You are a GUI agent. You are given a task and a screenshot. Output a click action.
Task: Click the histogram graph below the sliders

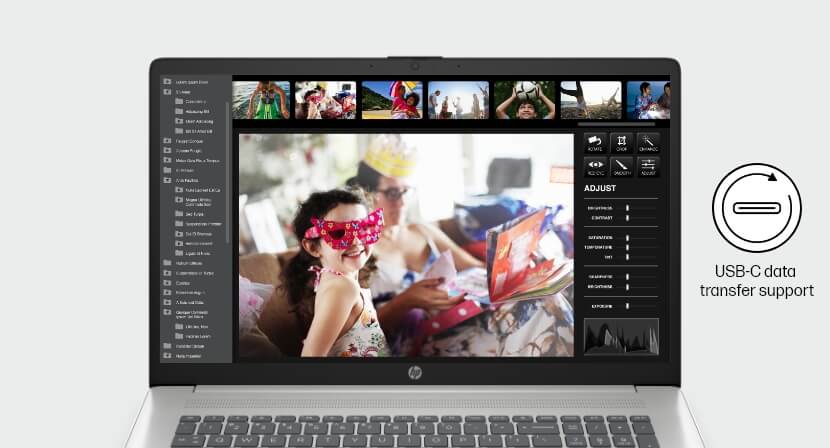coord(621,336)
